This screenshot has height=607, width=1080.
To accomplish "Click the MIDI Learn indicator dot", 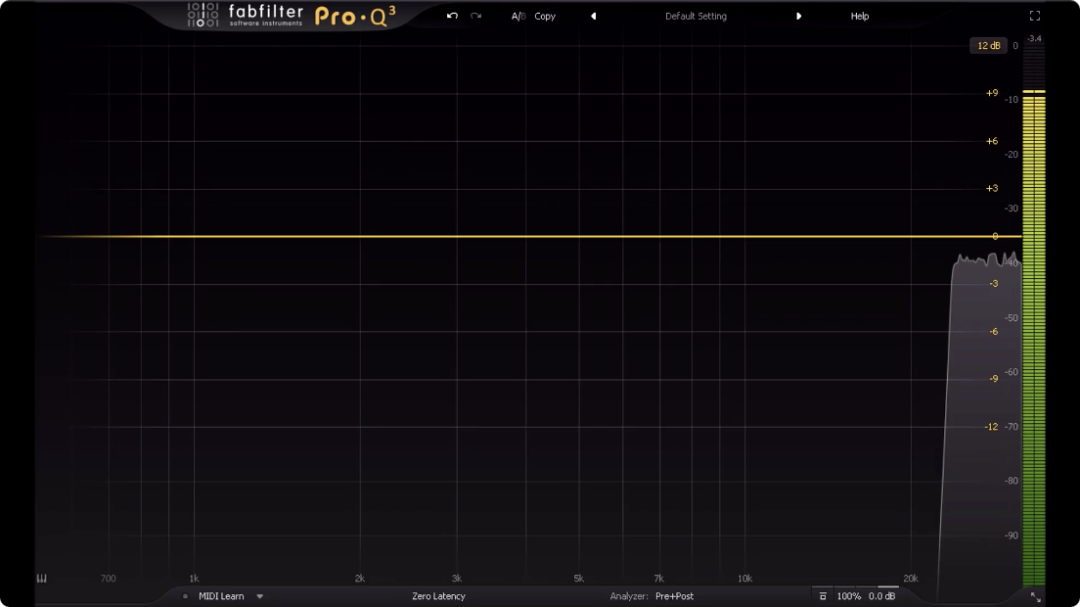I will click(x=185, y=596).
